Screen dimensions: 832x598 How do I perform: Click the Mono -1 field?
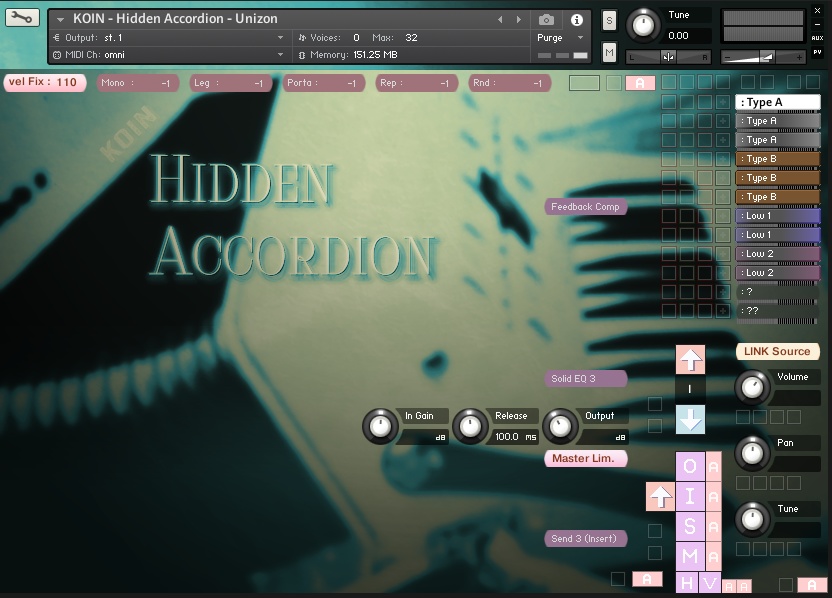tap(137, 83)
